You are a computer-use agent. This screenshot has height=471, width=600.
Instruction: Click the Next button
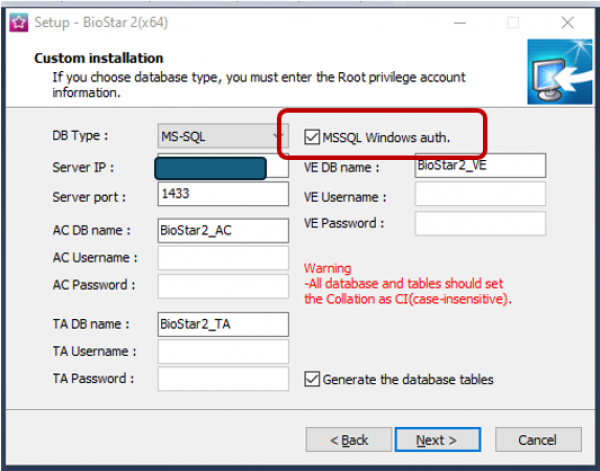click(435, 440)
